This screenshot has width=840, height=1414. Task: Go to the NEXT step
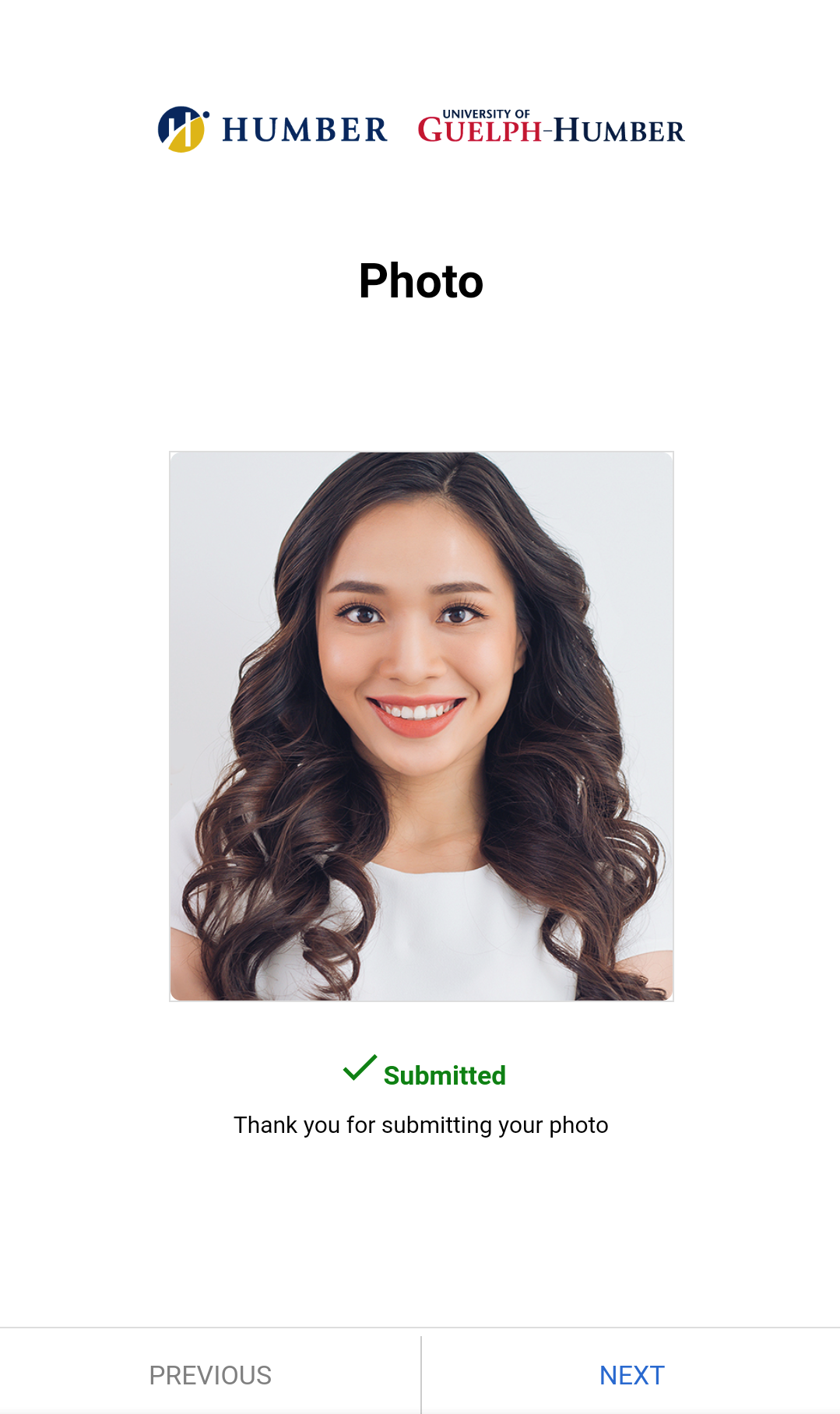point(631,1375)
